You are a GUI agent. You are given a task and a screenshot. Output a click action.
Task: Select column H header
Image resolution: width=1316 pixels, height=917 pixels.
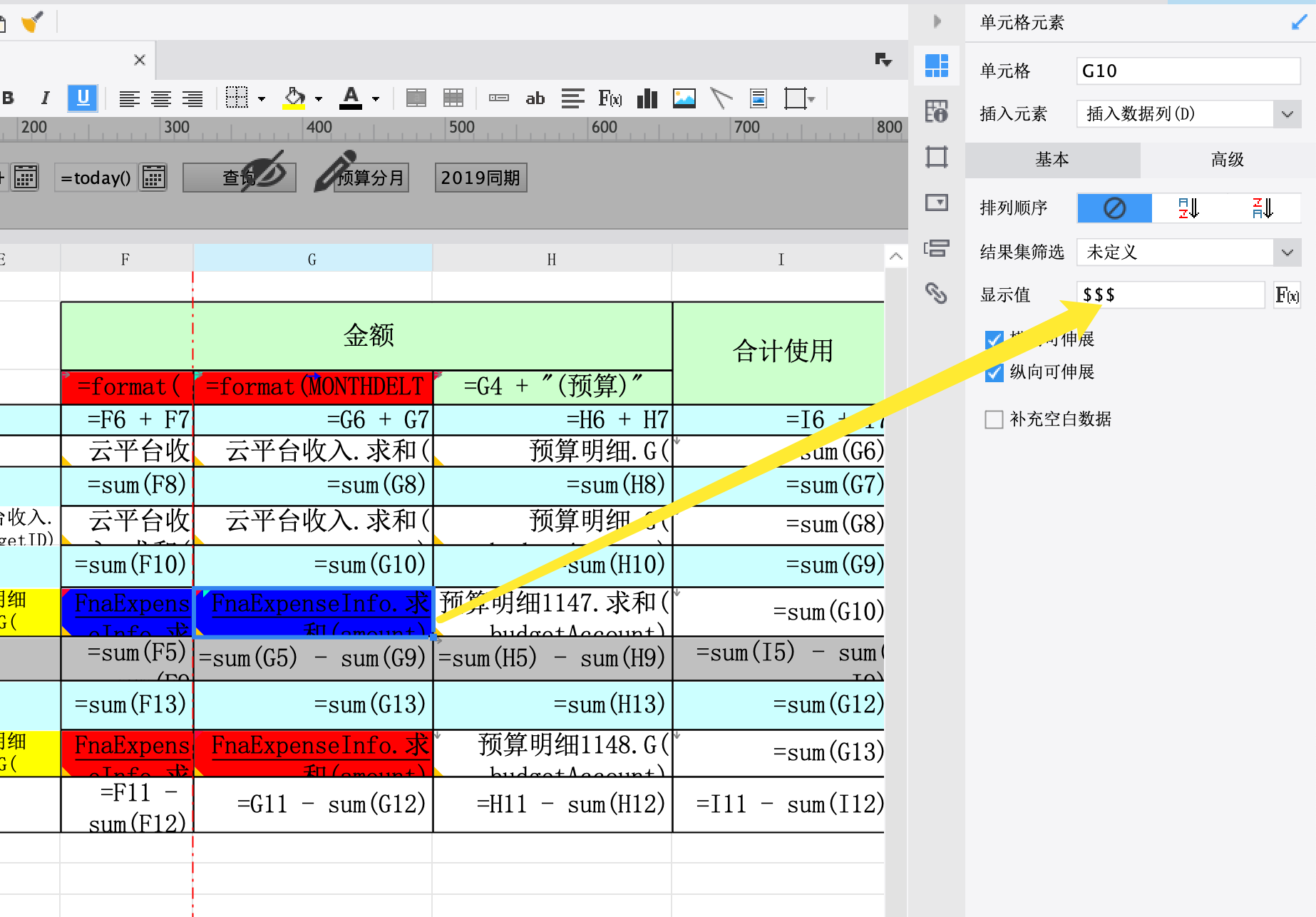pyautogui.click(x=552, y=259)
